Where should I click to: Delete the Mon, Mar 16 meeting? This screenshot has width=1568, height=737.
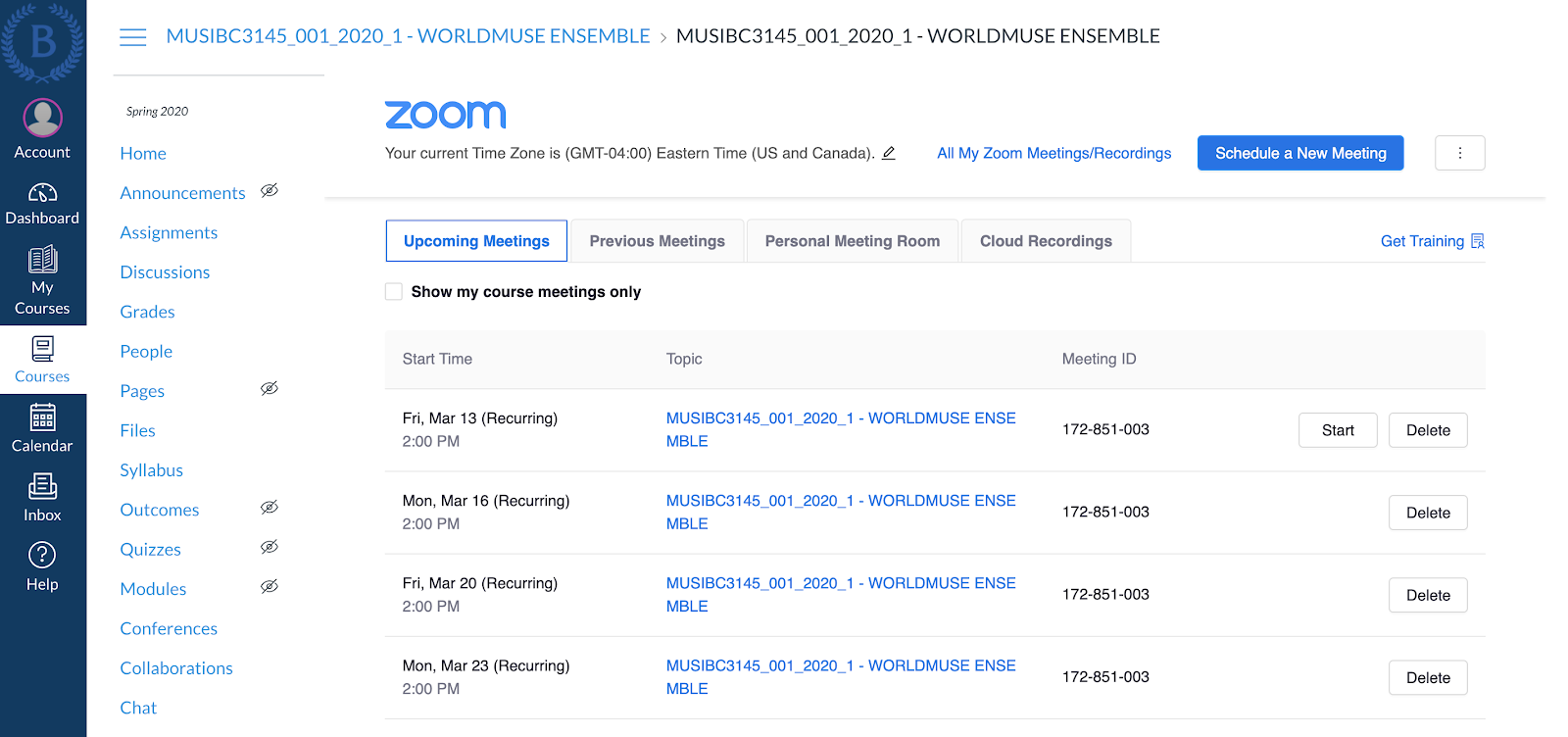tap(1428, 513)
